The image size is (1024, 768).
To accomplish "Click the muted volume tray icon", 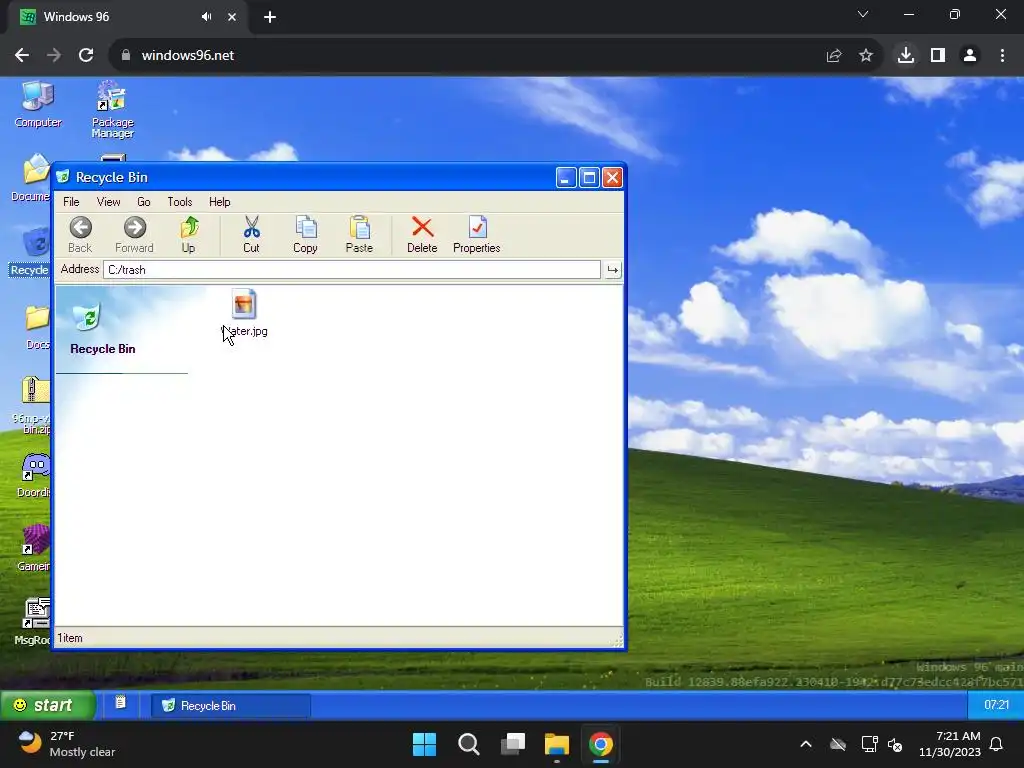I will point(895,744).
